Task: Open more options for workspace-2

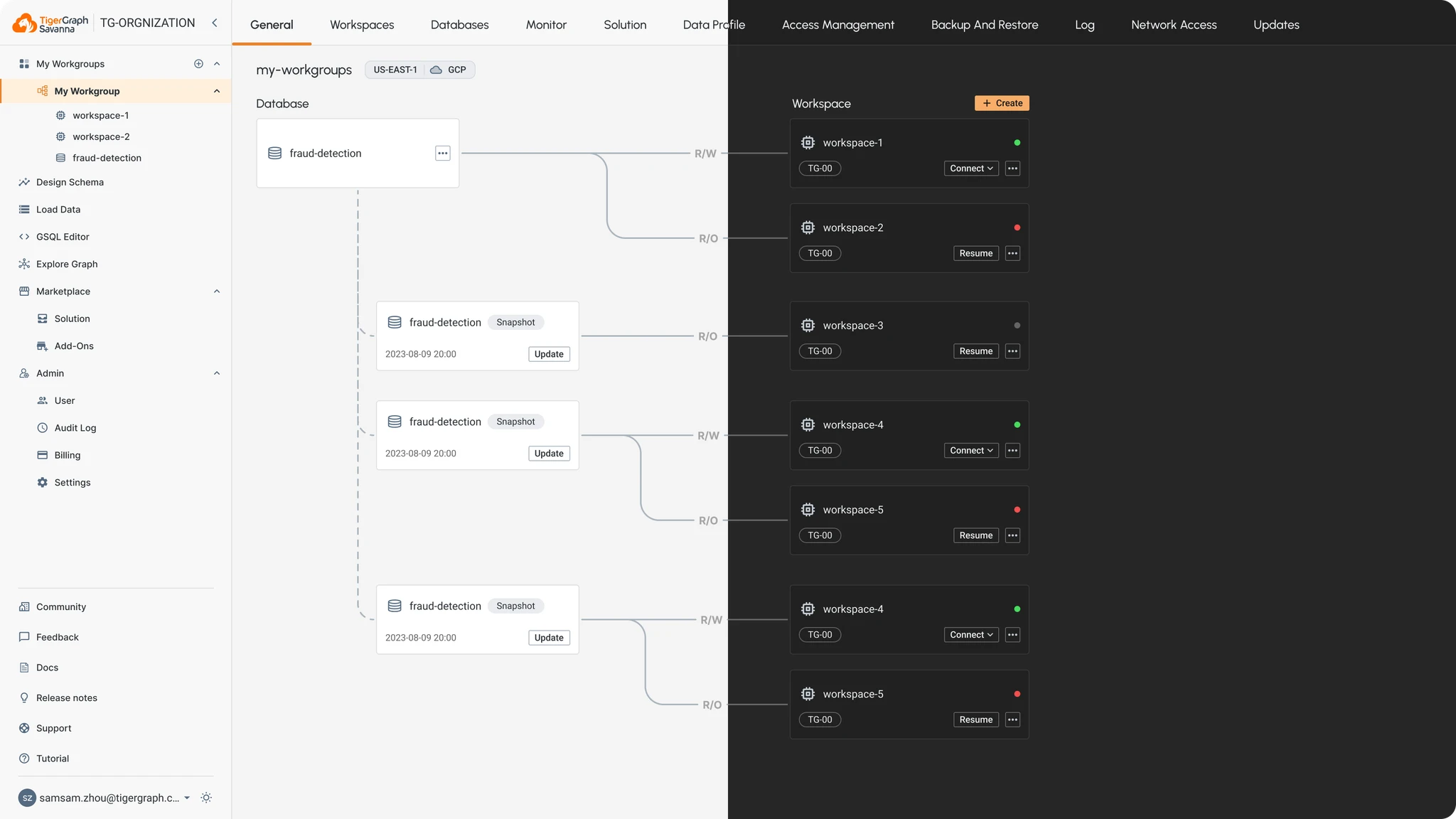Action: 1013,253
